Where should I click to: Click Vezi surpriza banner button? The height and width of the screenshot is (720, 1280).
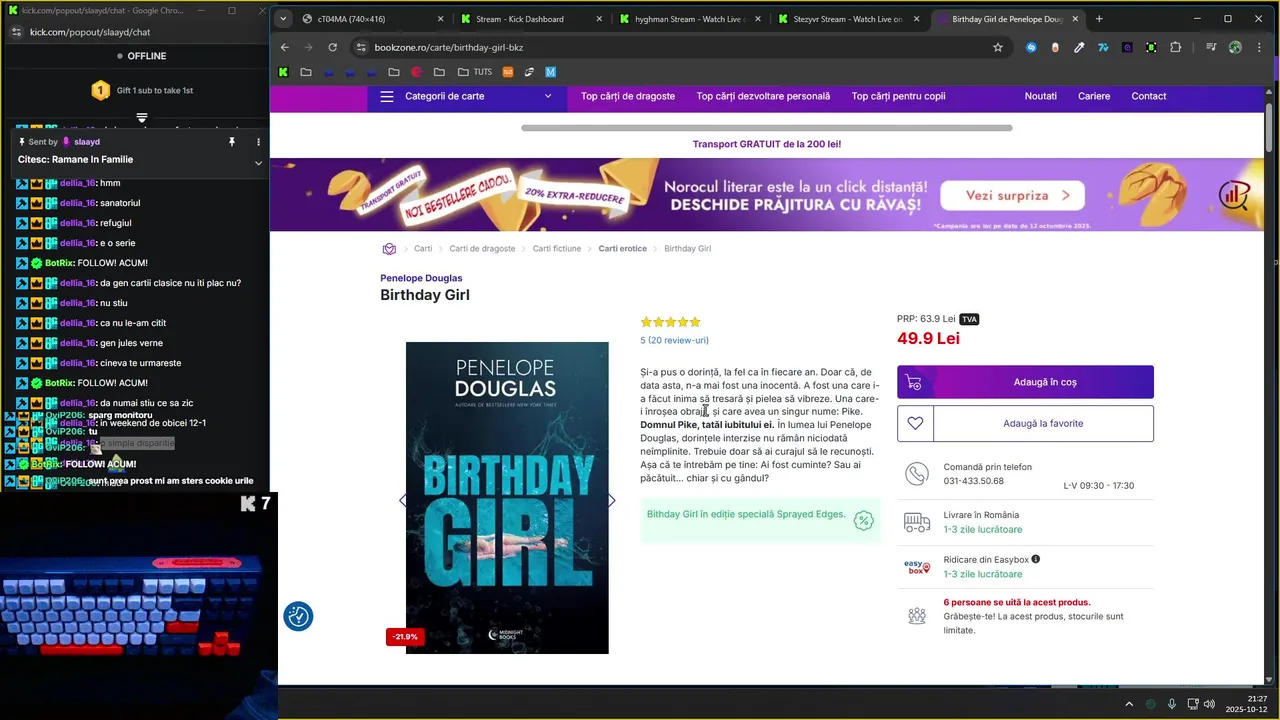click(x=1011, y=196)
